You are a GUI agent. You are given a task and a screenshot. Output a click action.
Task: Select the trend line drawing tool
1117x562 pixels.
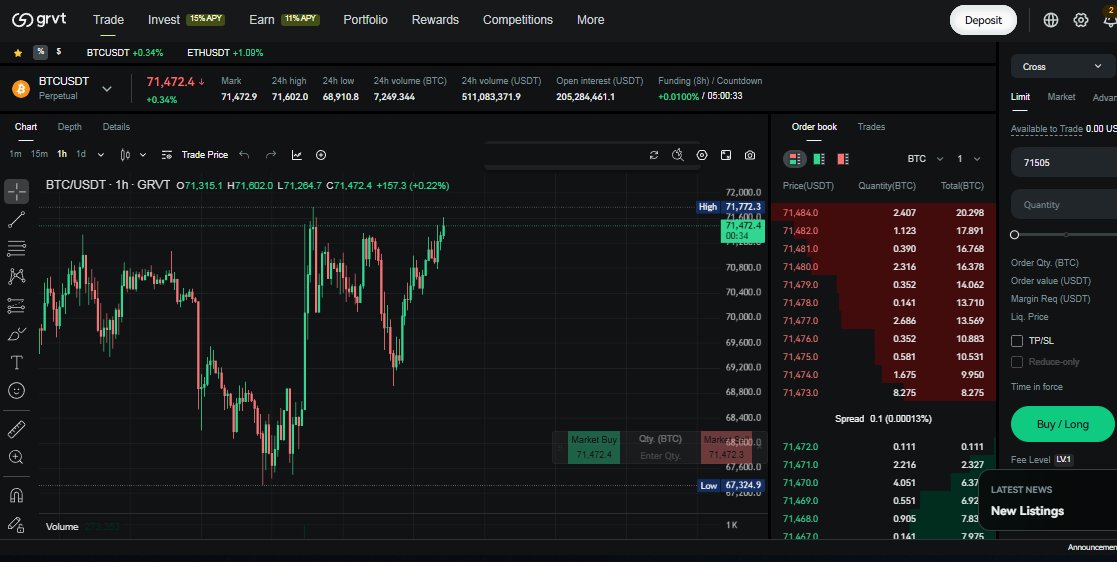[x=16, y=219]
